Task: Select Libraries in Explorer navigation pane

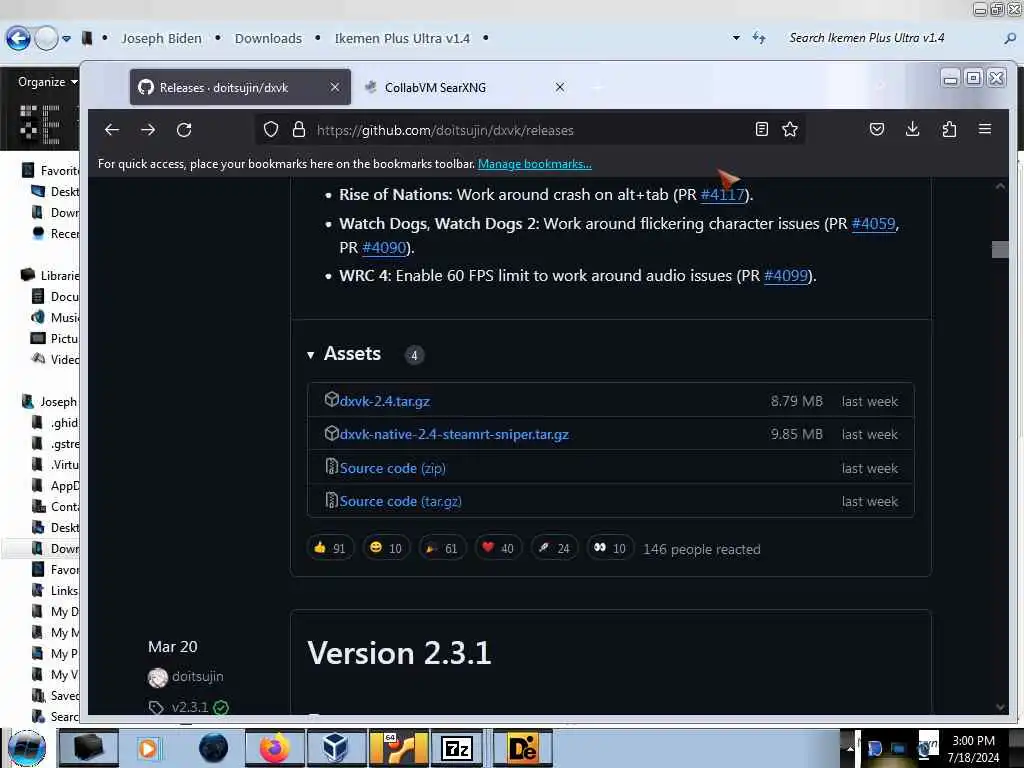Action: 50,276
